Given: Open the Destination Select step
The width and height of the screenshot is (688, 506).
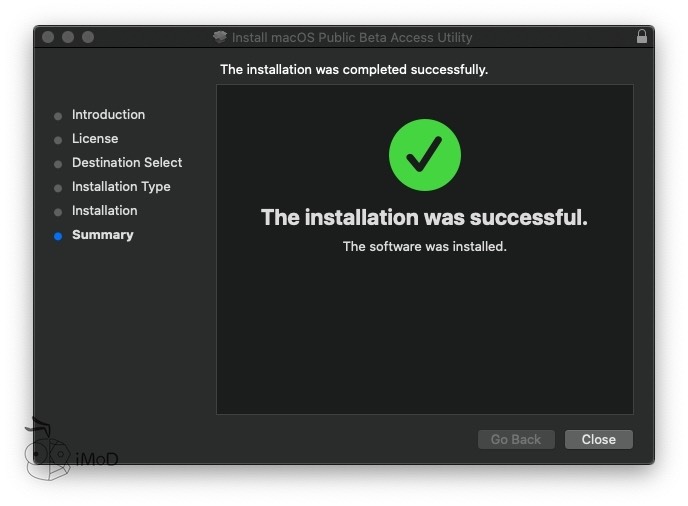Looking at the screenshot, I should 127,163.
